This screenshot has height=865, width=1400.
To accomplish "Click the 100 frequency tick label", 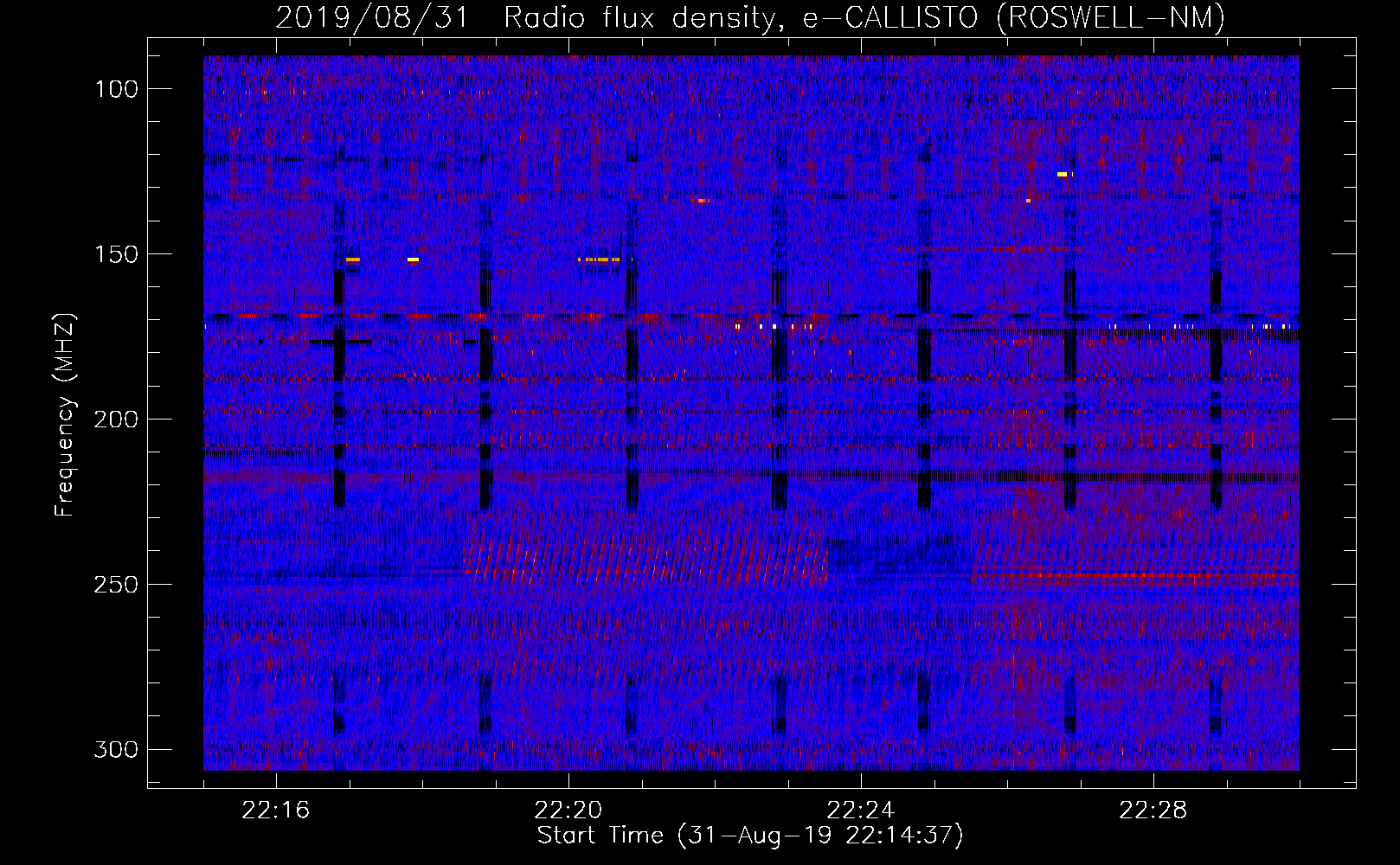I will 114,89.
